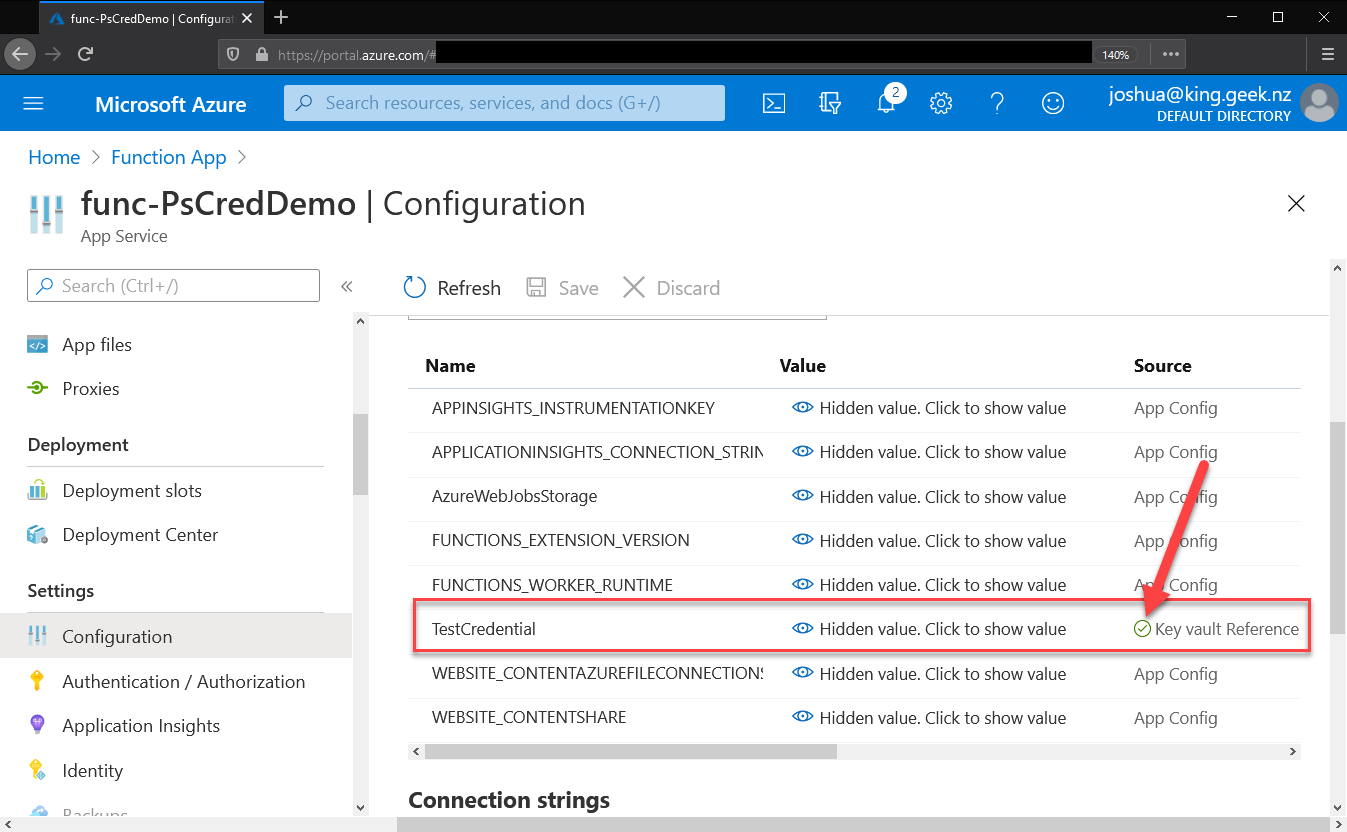The width and height of the screenshot is (1347, 832).
Task: Click the site lock icon
Action: 261,55
